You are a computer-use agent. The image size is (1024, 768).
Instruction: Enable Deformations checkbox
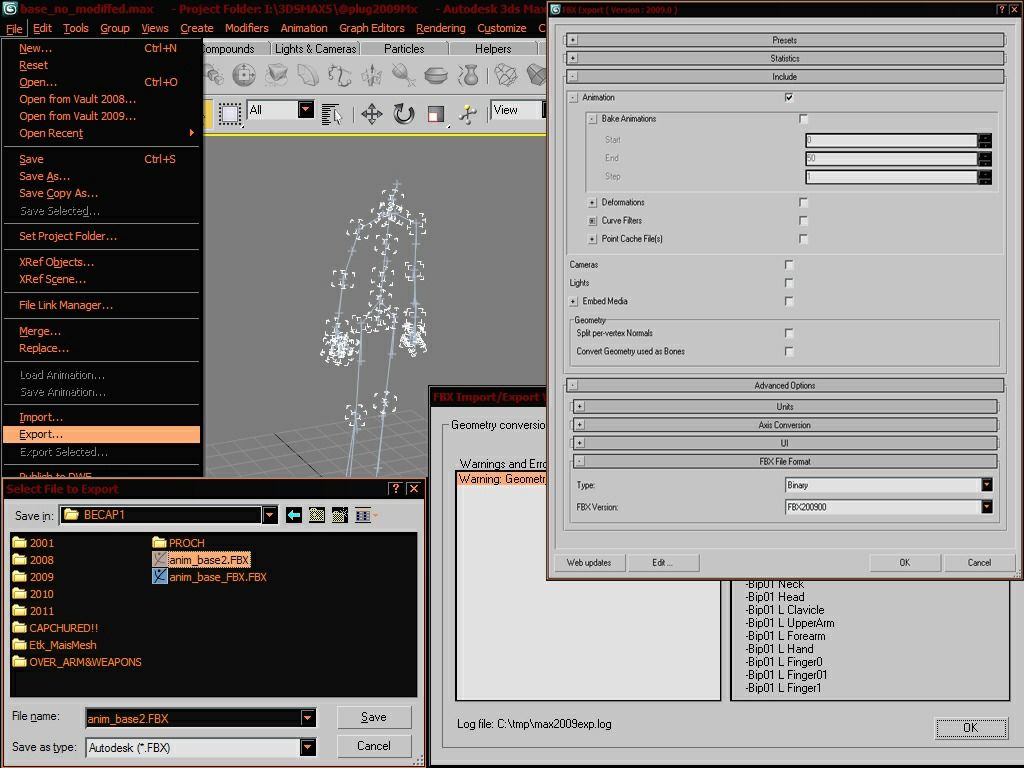pos(803,202)
